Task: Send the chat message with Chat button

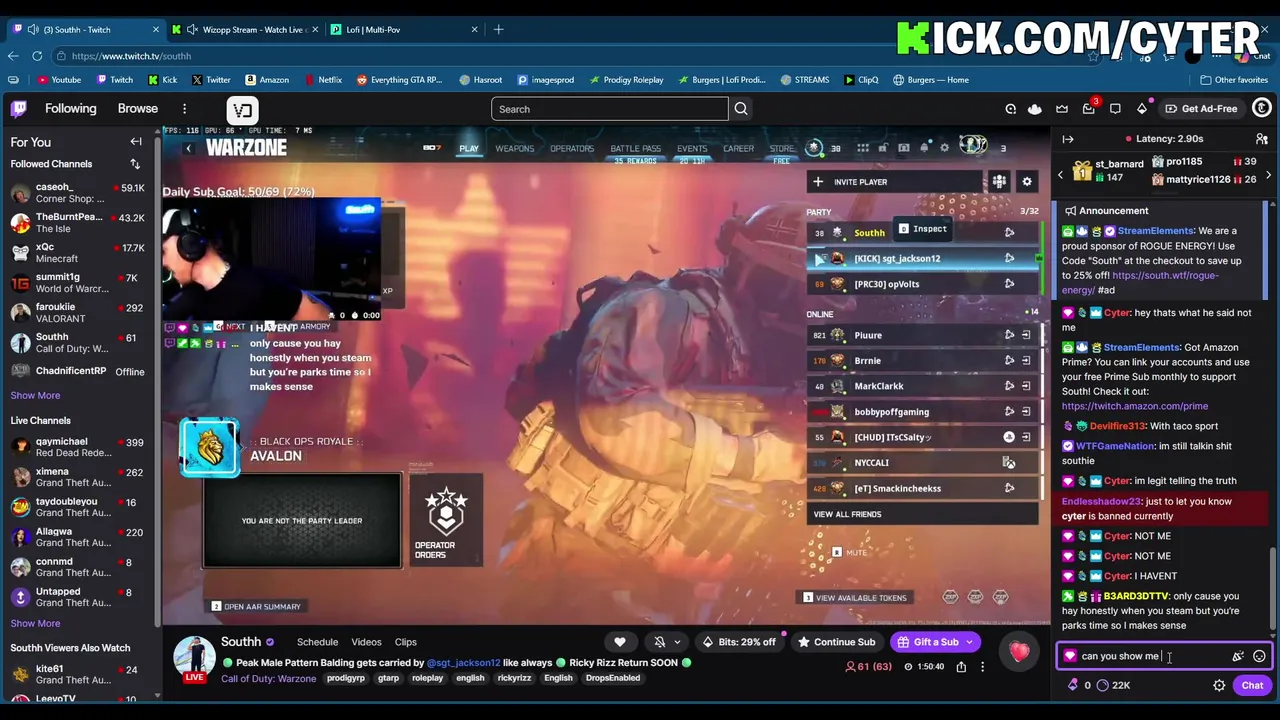Action: [x=1252, y=685]
